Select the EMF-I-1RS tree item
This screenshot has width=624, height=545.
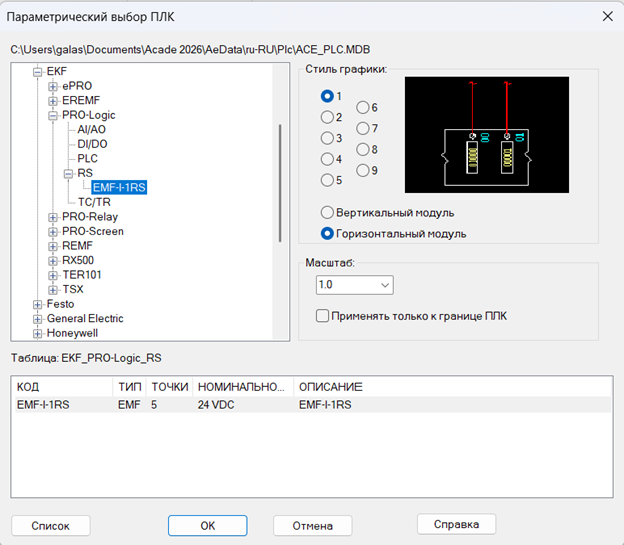(119, 188)
